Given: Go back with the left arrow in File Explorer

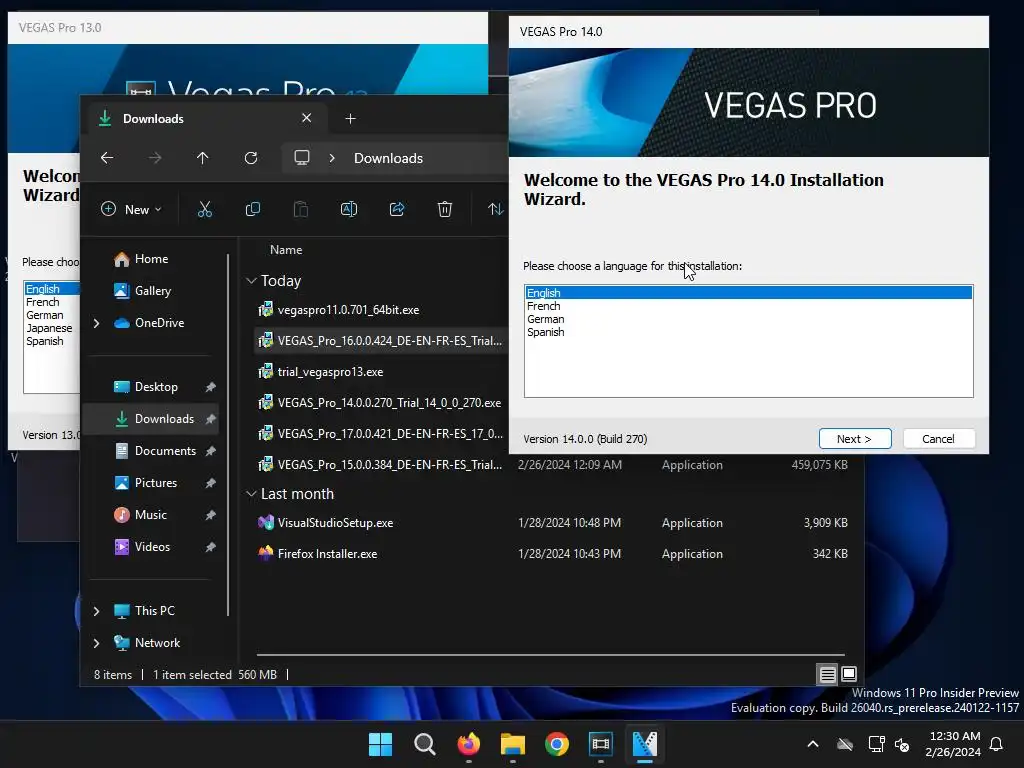Looking at the screenshot, I should [x=107, y=158].
